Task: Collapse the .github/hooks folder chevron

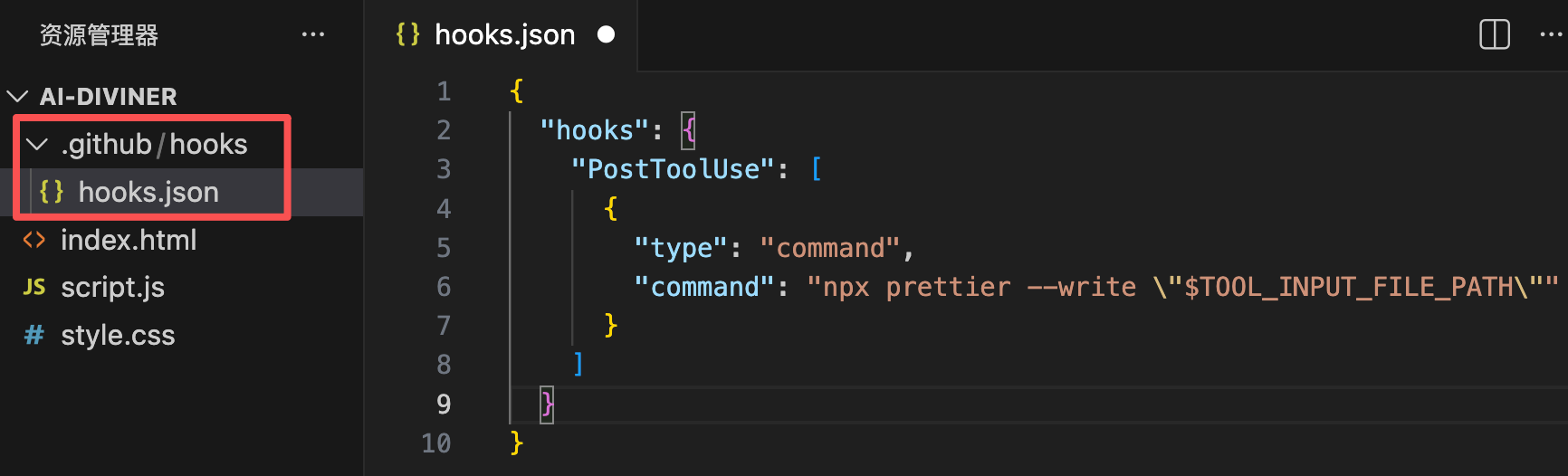Action: click(x=37, y=144)
